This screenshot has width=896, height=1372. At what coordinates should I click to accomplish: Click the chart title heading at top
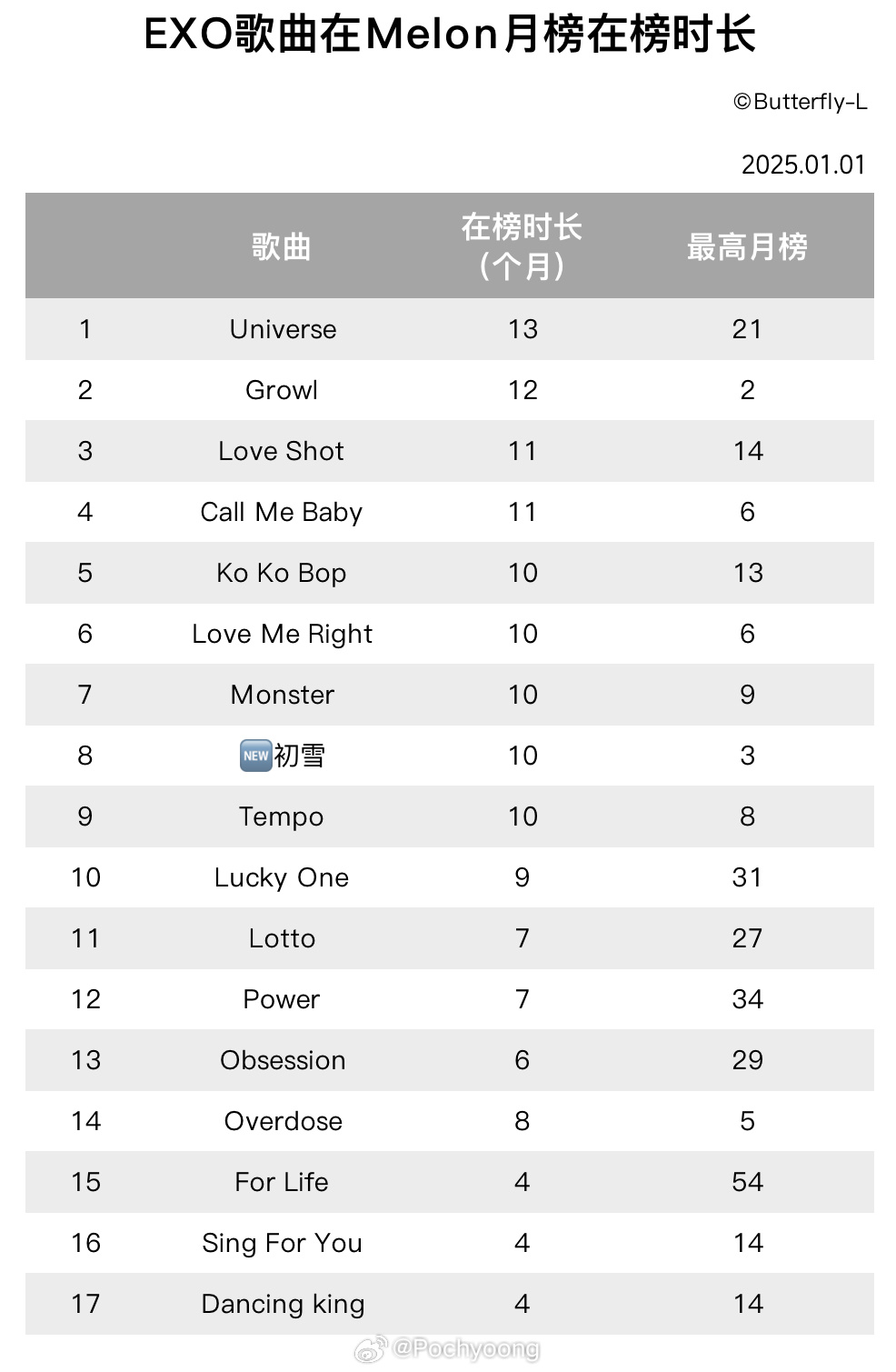(449, 35)
